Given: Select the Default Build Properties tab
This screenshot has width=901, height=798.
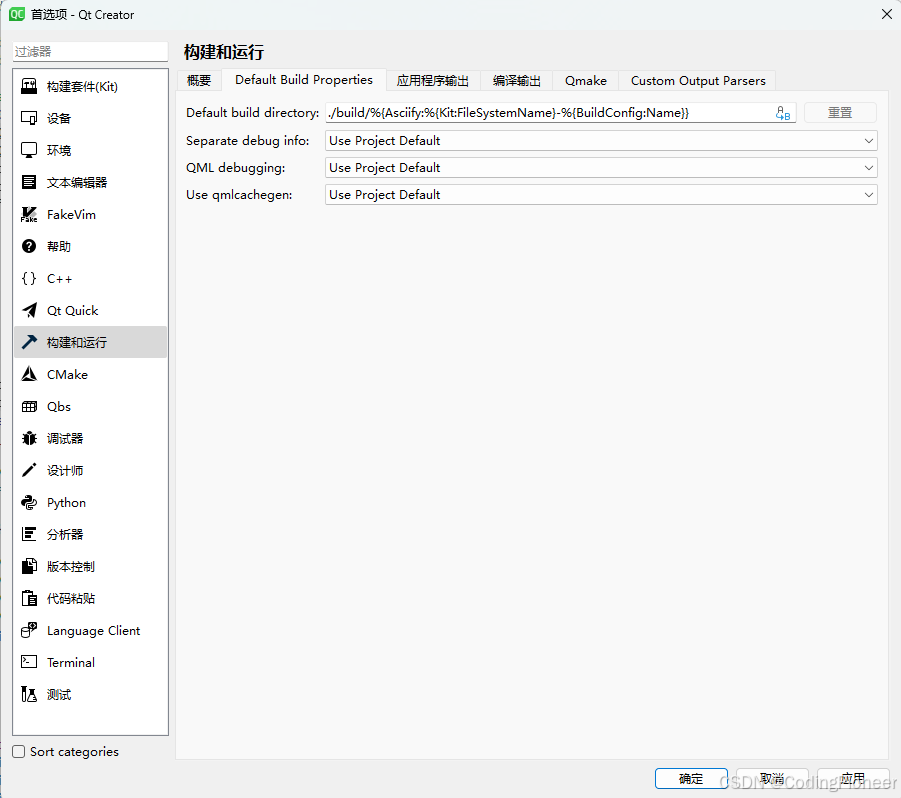Looking at the screenshot, I should [x=303, y=80].
